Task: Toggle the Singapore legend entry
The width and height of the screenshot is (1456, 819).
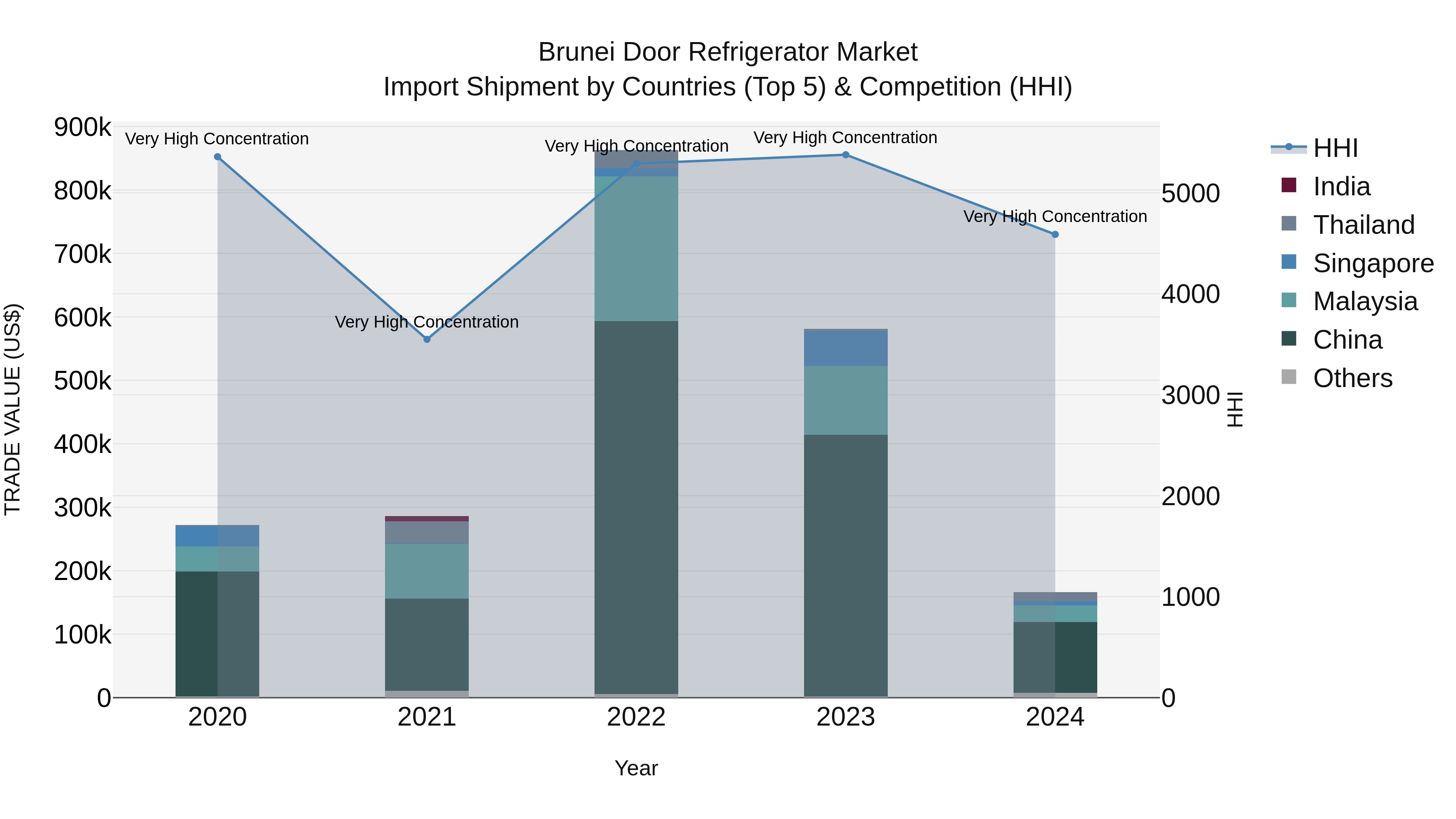Action: click(x=1357, y=263)
